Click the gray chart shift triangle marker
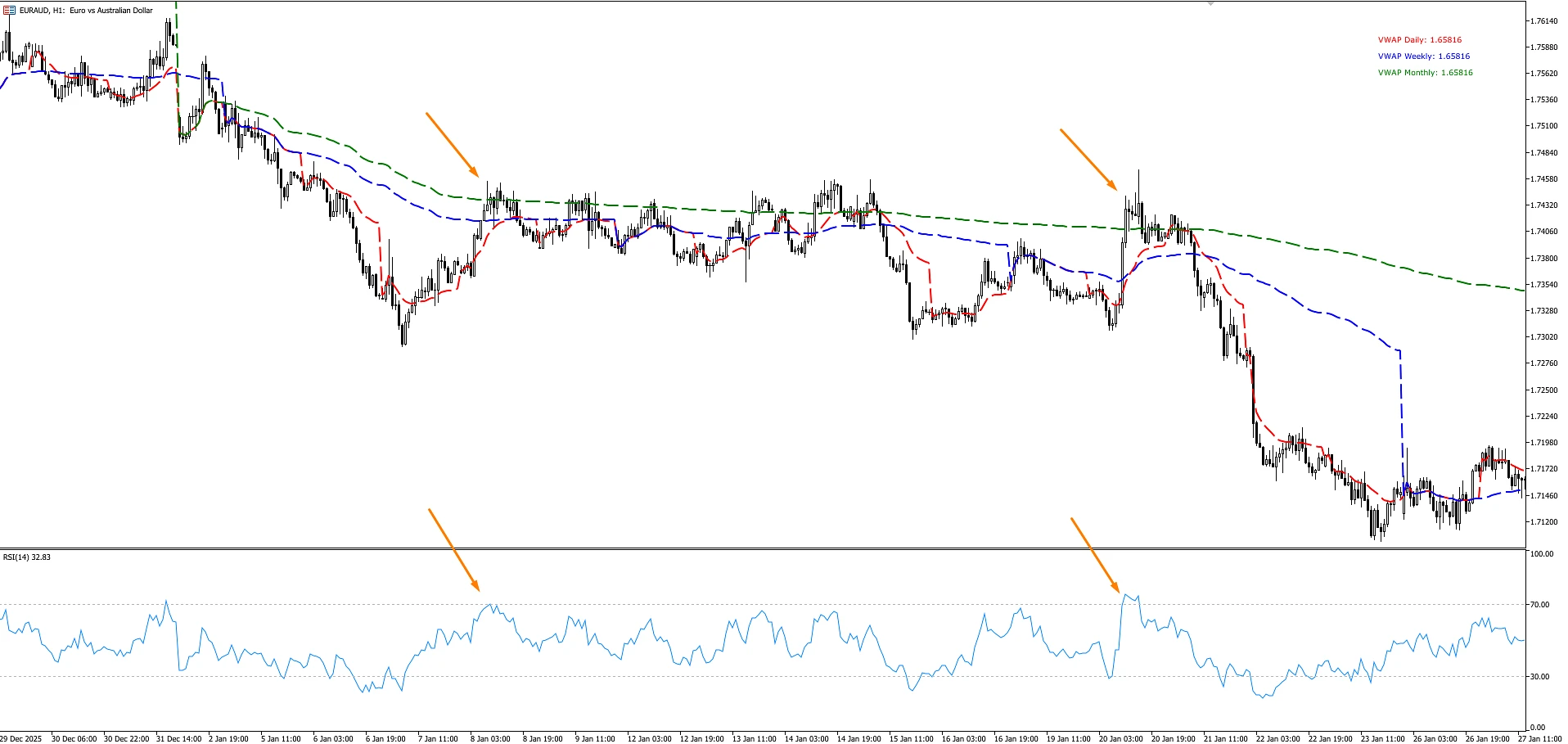This screenshot has height=744, width=1568. click(1211, 4)
